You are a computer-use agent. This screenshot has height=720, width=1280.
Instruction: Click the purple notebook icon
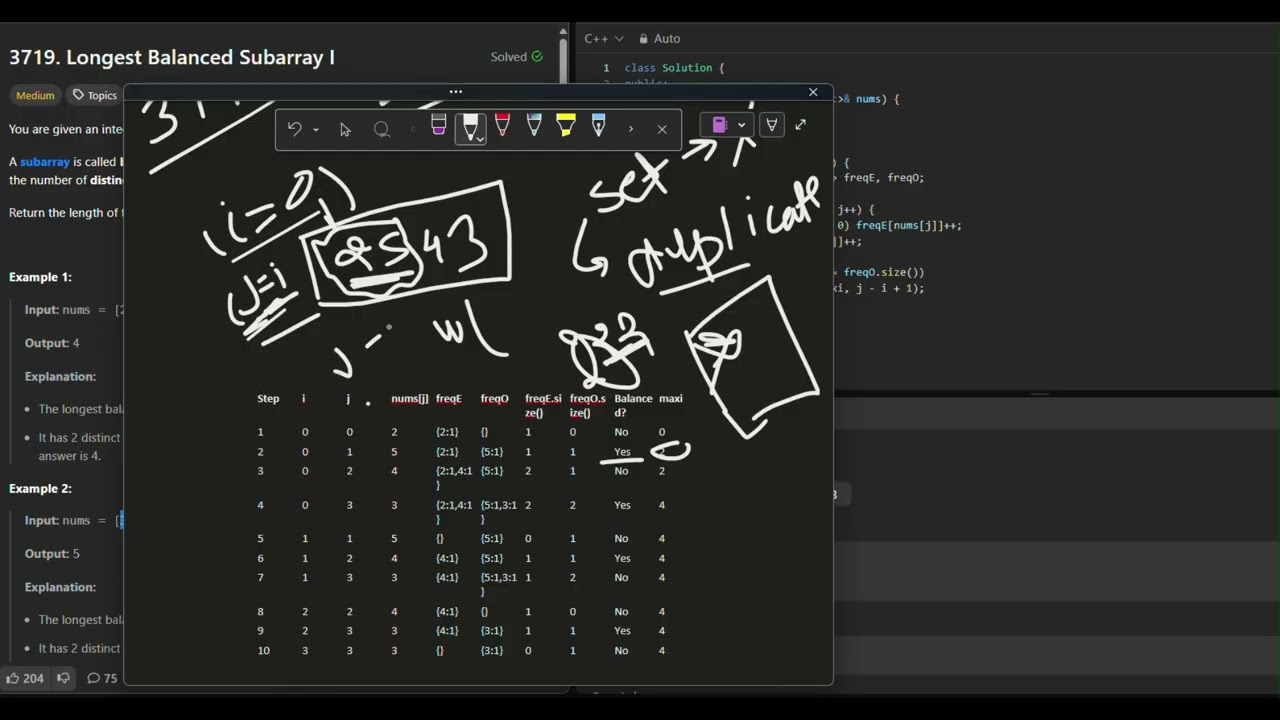[x=719, y=125]
